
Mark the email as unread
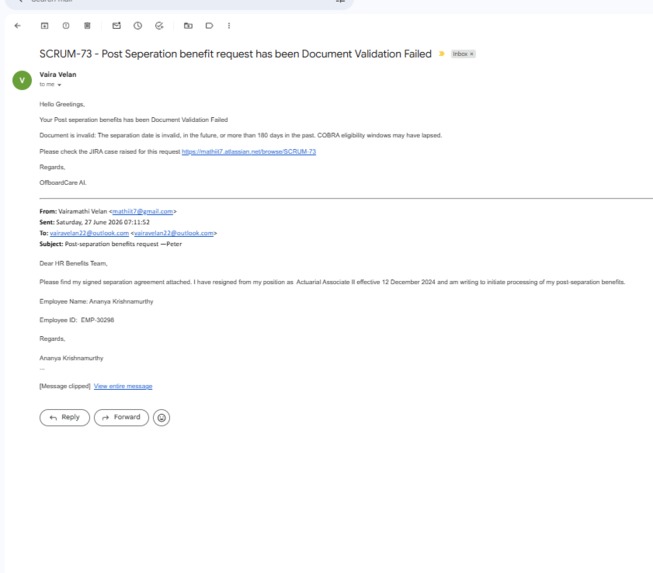click(x=117, y=26)
